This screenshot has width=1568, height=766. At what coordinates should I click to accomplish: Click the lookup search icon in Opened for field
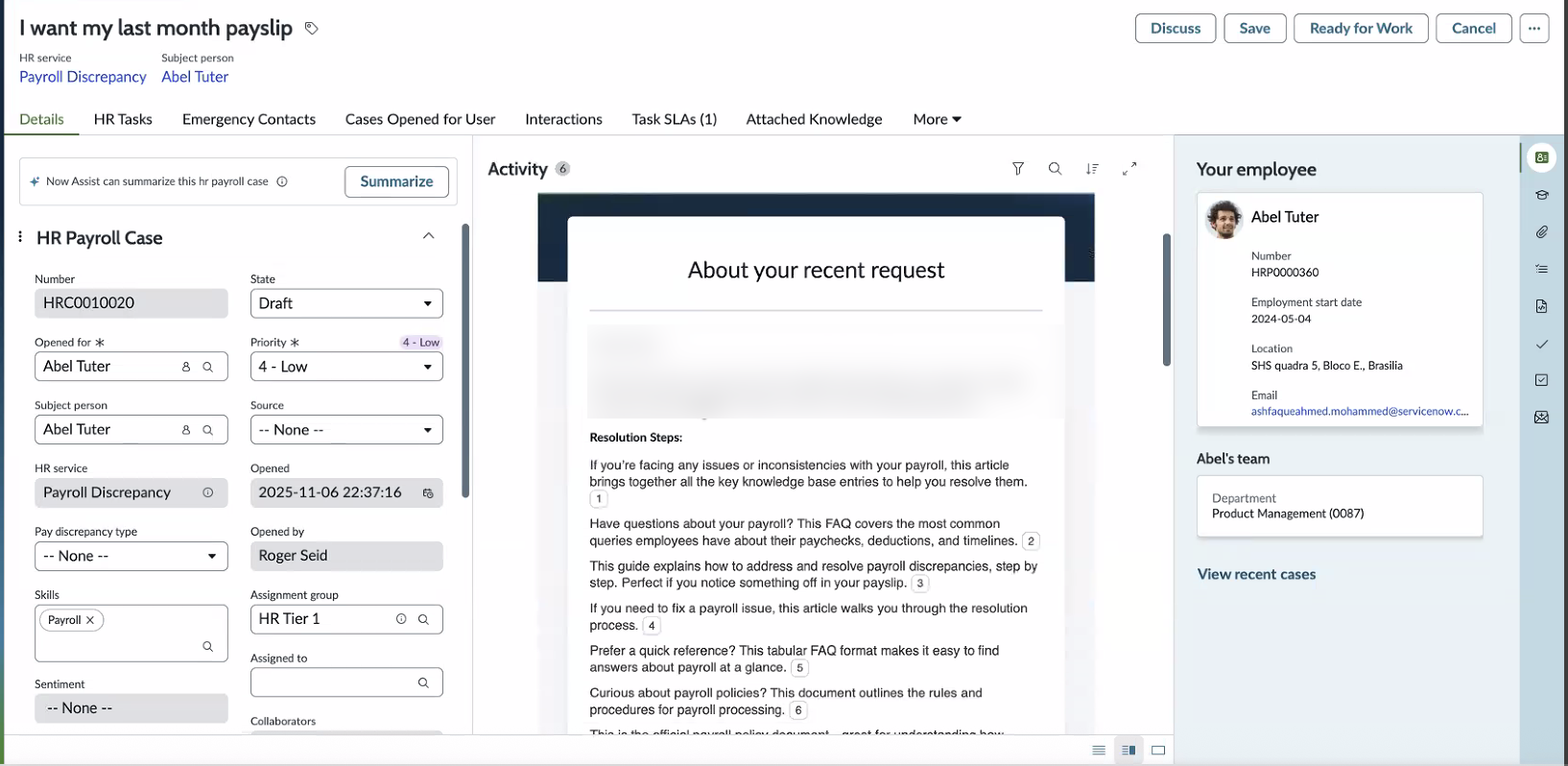point(207,367)
